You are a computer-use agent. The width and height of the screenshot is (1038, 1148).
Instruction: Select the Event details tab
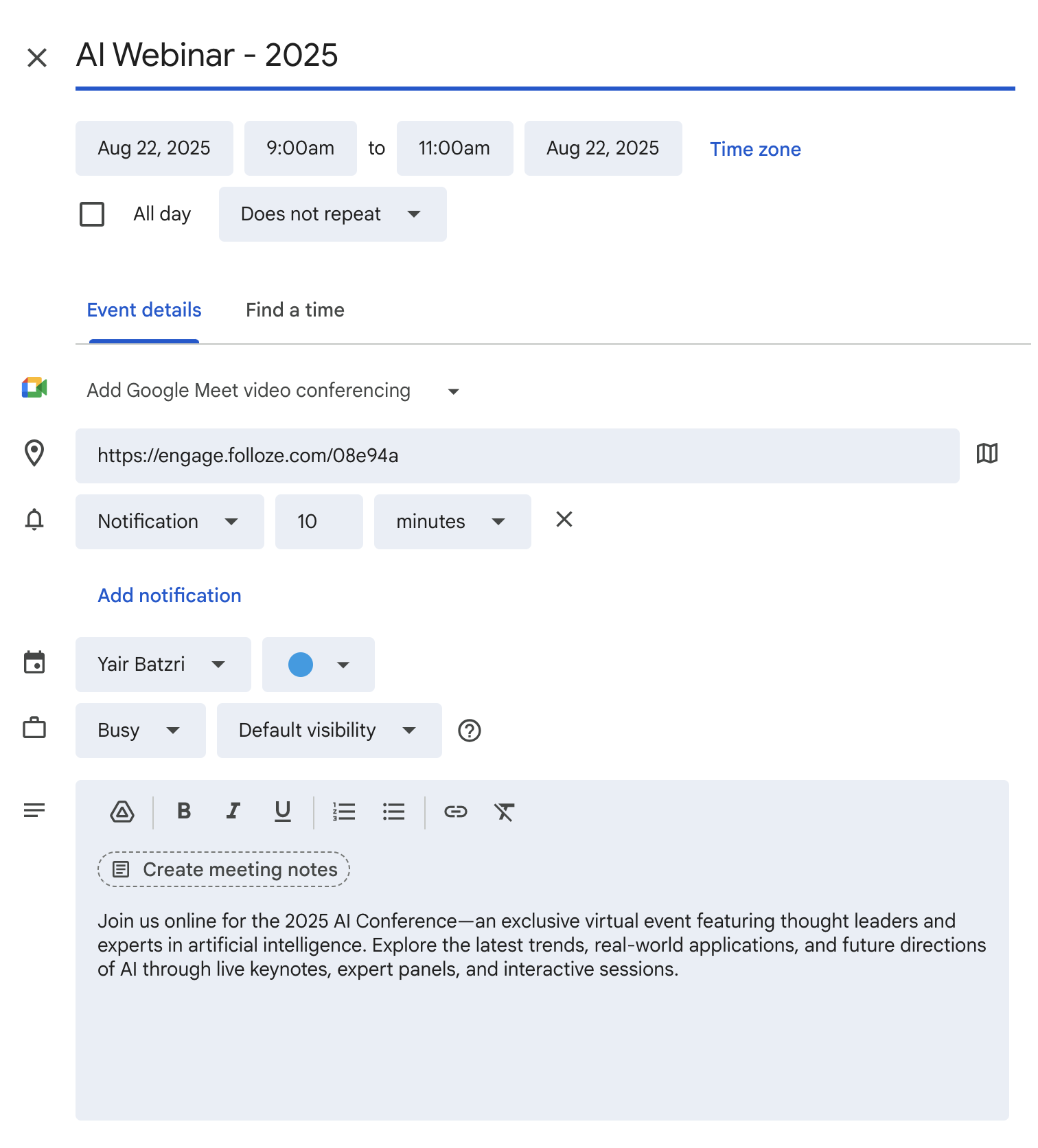point(144,310)
